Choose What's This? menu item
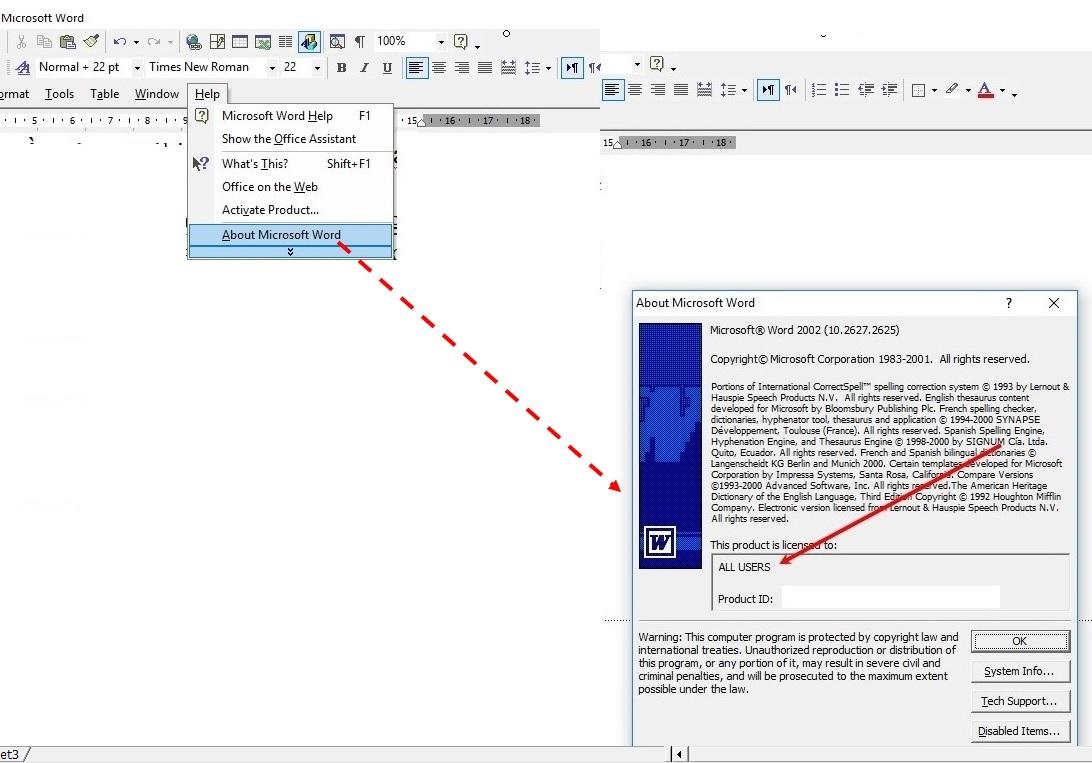This screenshot has width=1092, height=763. pos(290,164)
